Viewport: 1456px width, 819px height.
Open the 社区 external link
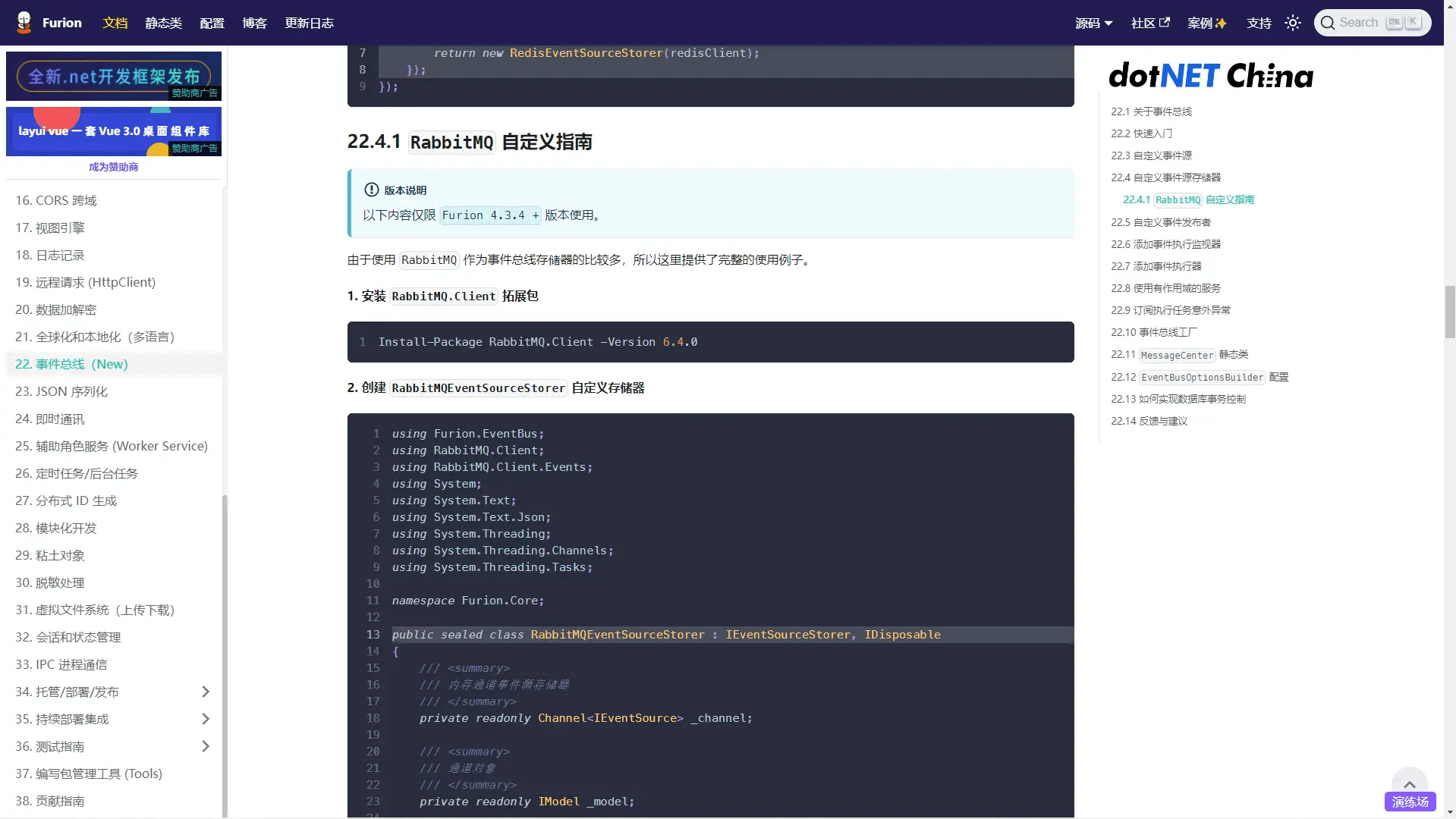(x=1150, y=23)
